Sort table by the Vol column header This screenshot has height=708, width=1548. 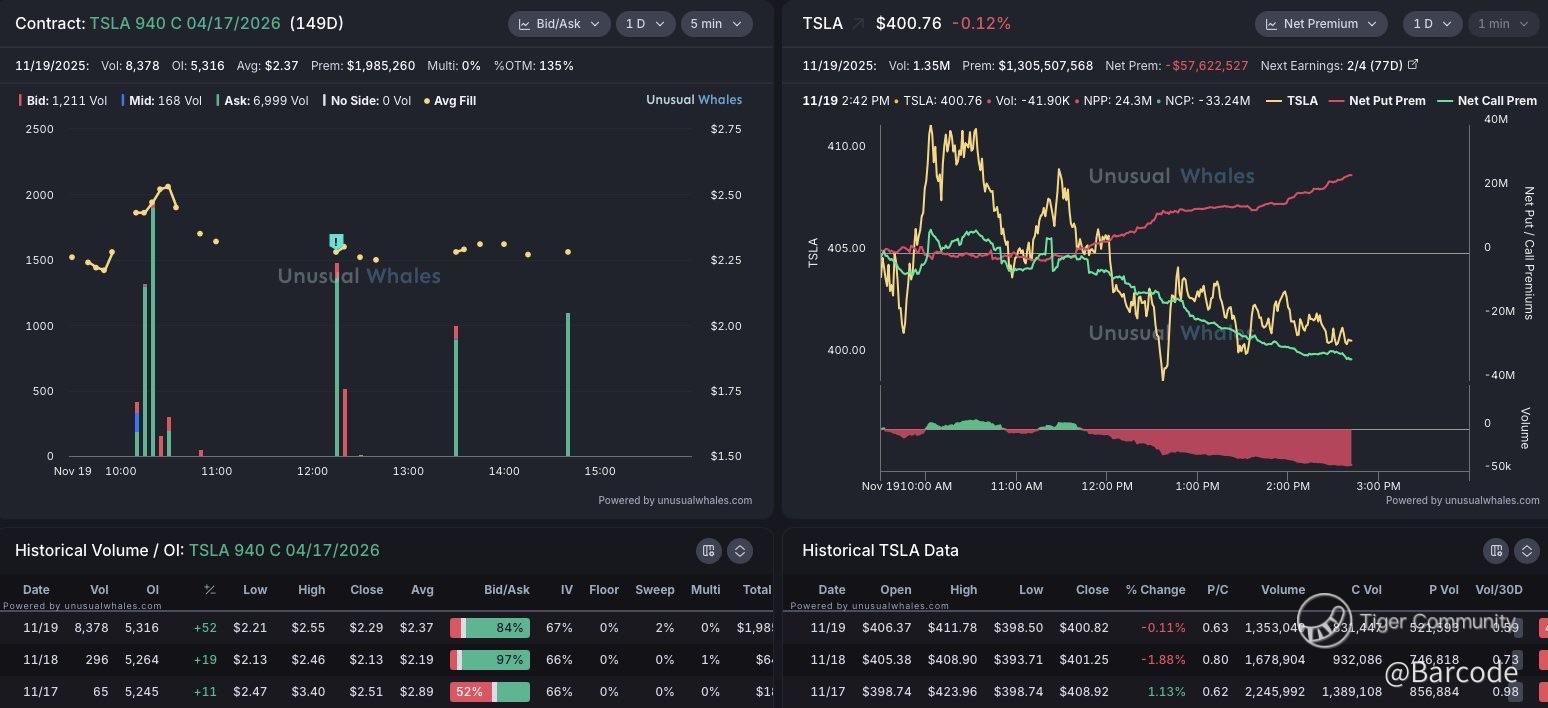click(98, 590)
